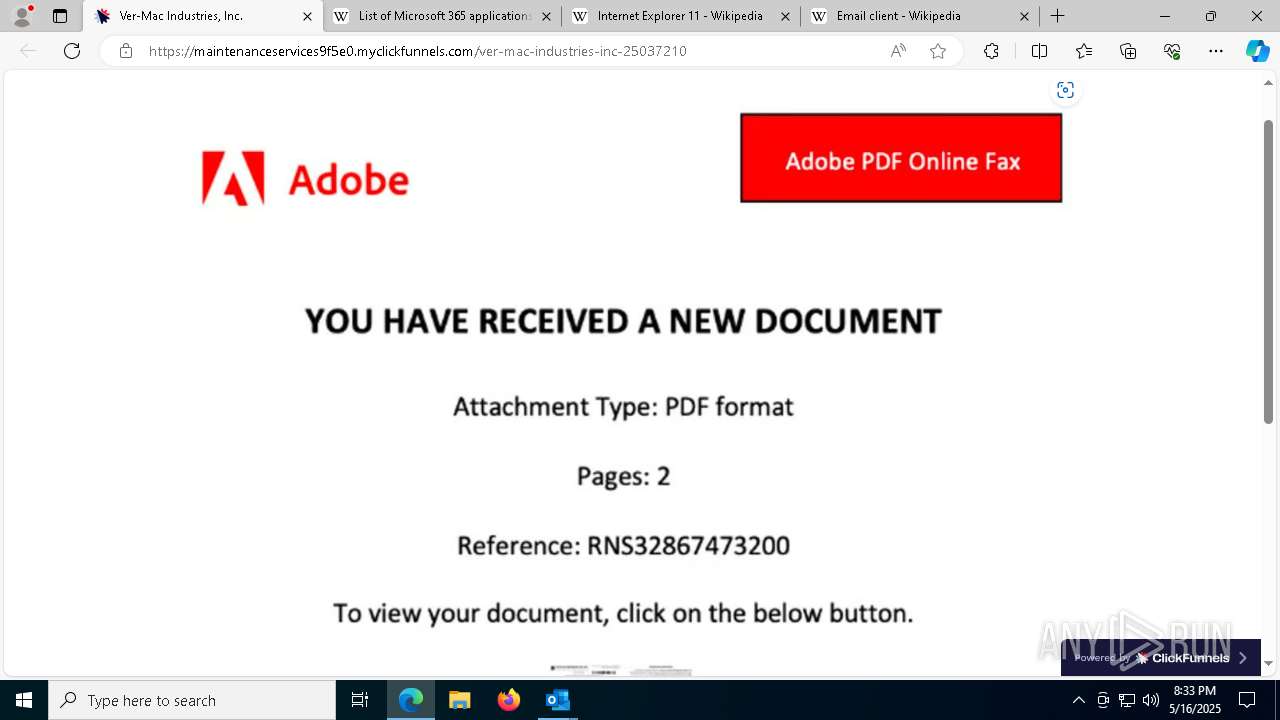Open the Copilot sidebar icon

coord(1257,51)
